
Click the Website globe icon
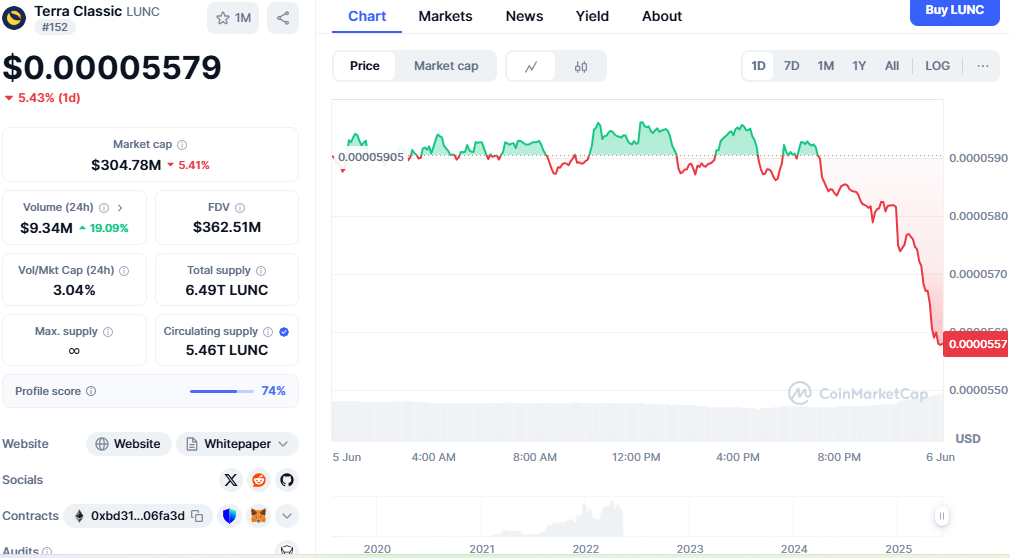(102, 444)
